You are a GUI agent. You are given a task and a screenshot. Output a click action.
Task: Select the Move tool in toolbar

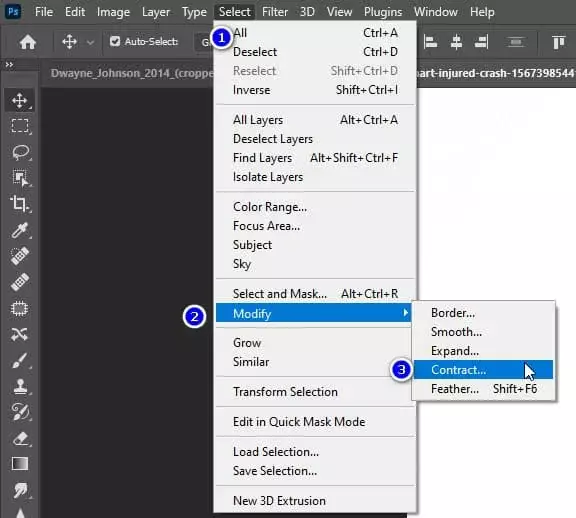tap(19, 100)
